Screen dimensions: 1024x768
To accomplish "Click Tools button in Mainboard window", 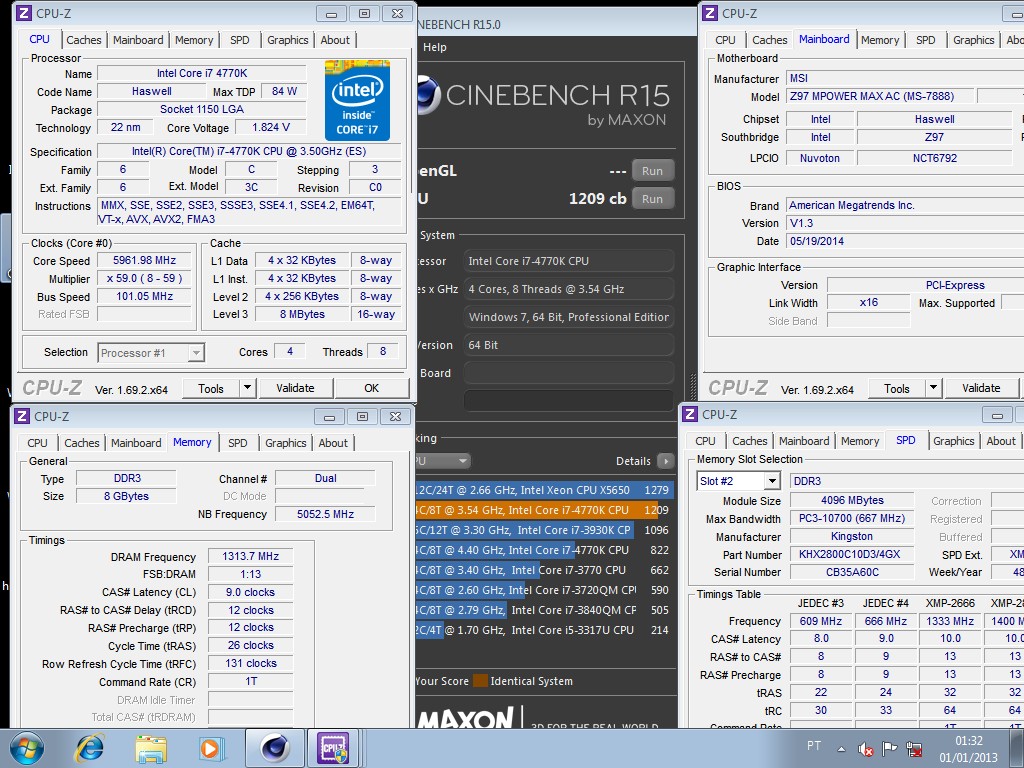I will pos(897,388).
